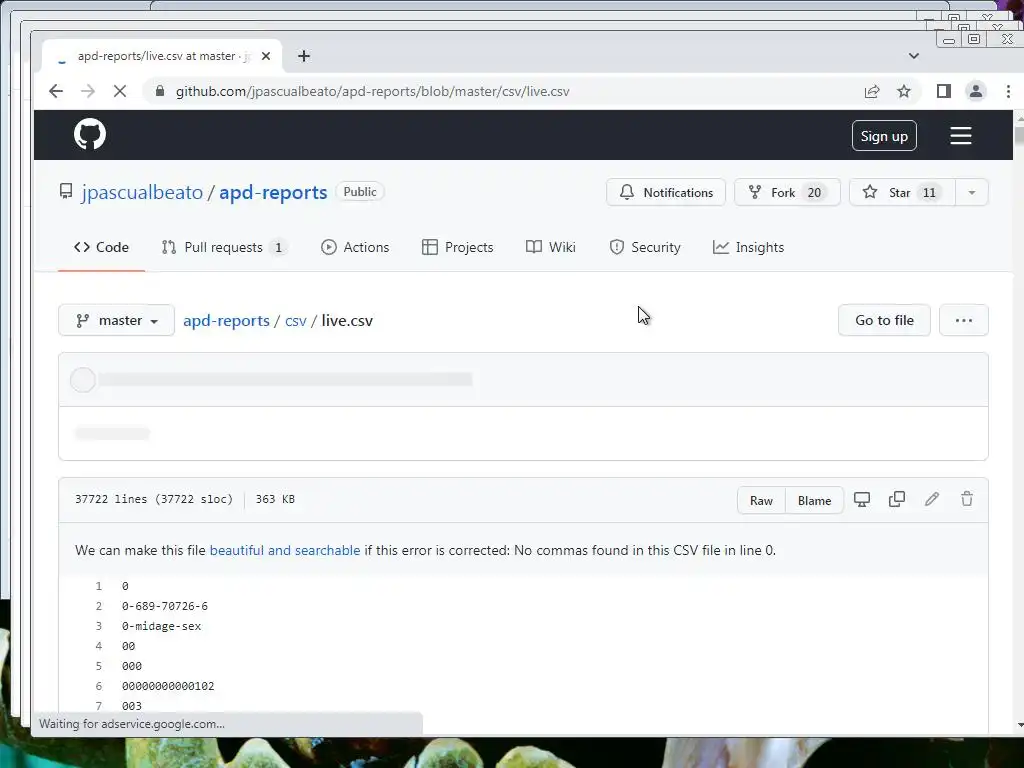Screen dimensions: 1024x768
Task: Open file in GitHub Desktop icon
Action: pyautogui.click(x=862, y=500)
